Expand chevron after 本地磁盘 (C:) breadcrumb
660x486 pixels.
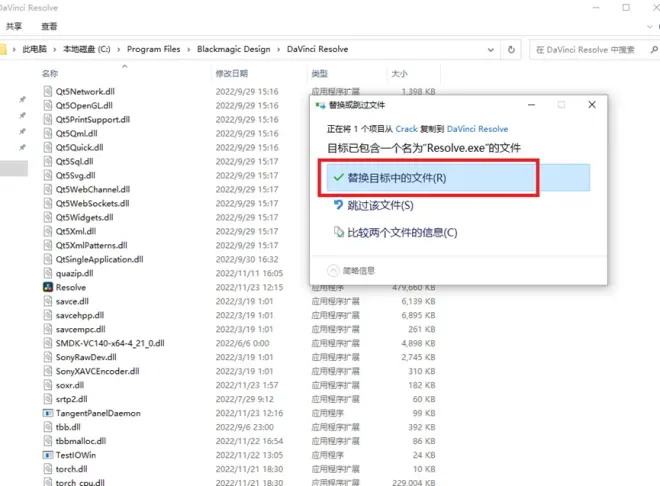(x=119, y=50)
